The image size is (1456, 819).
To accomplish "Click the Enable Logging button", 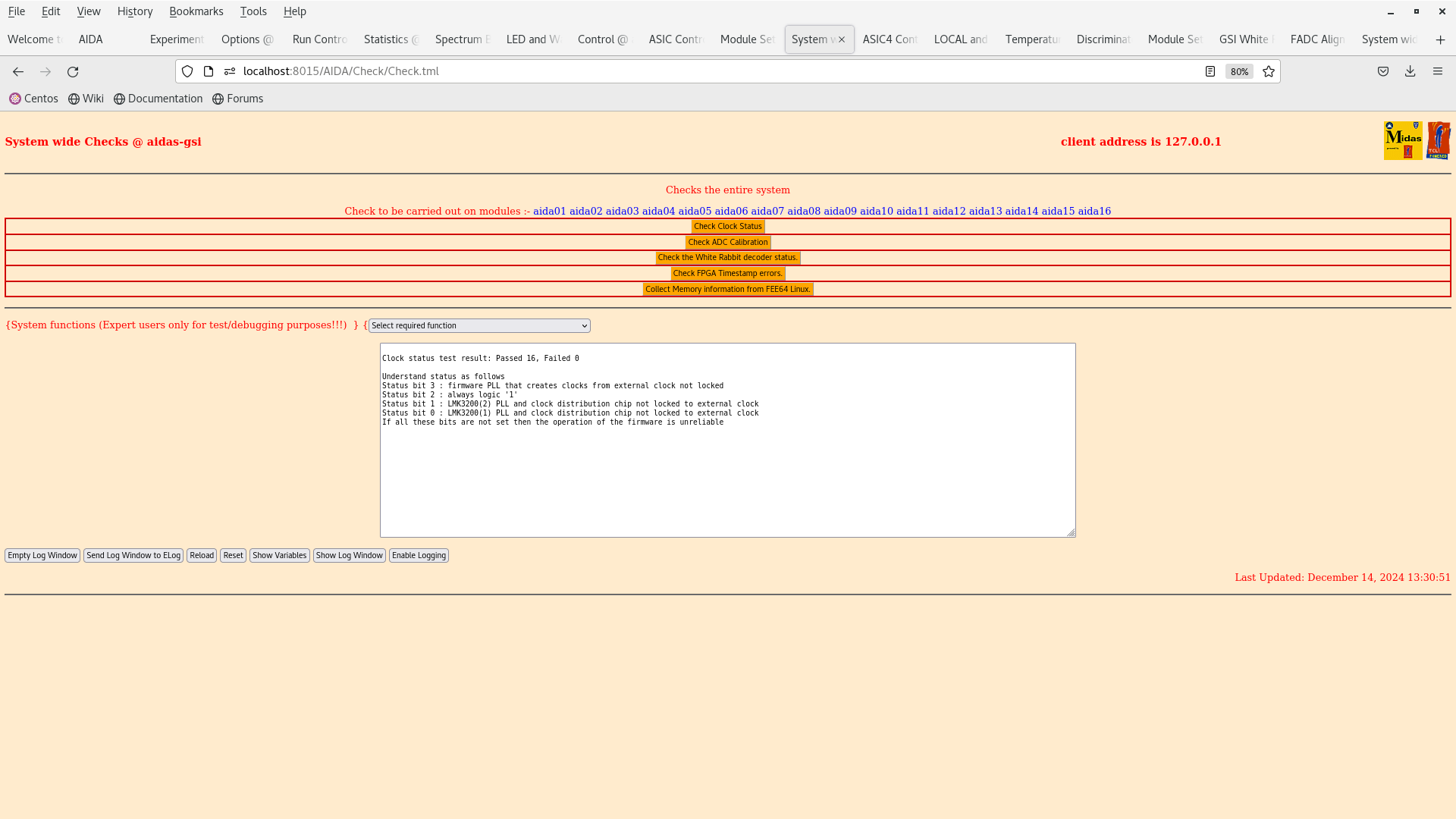I will (x=418, y=555).
